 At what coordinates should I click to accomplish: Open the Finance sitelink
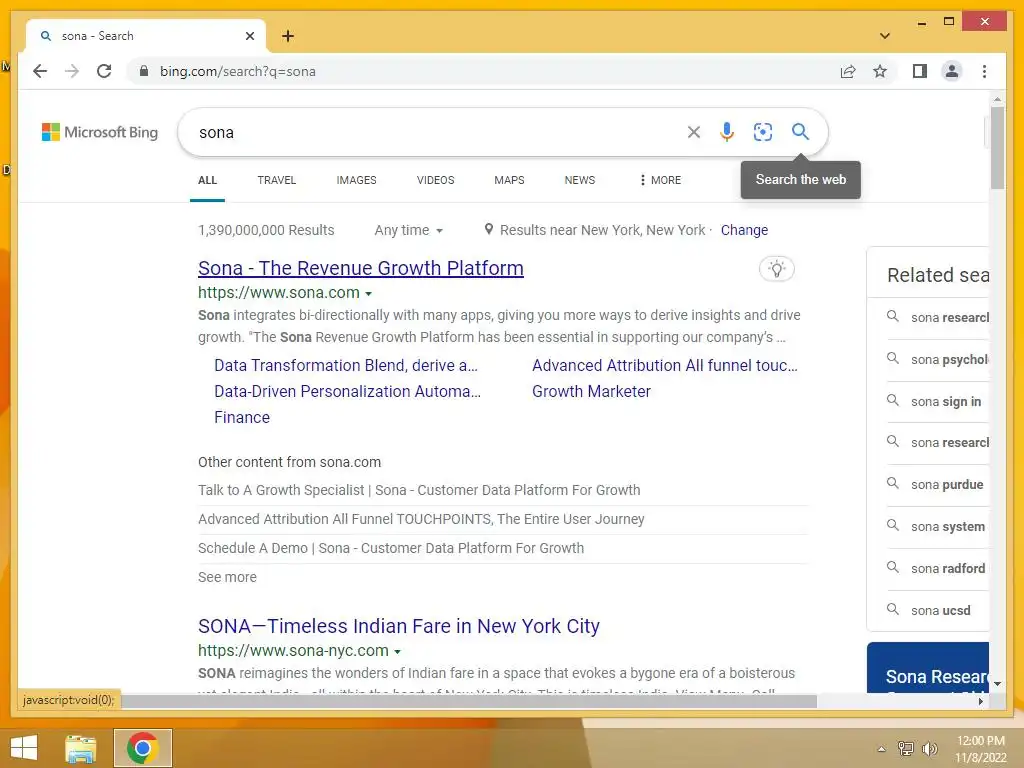point(242,417)
